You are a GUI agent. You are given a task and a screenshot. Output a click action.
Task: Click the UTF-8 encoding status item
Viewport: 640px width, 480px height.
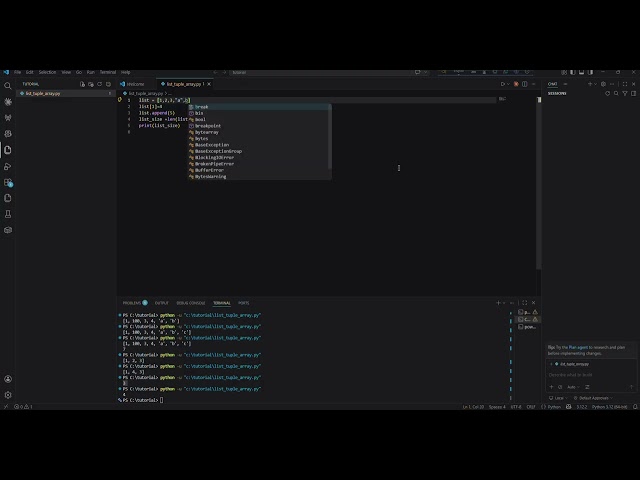pos(516,407)
